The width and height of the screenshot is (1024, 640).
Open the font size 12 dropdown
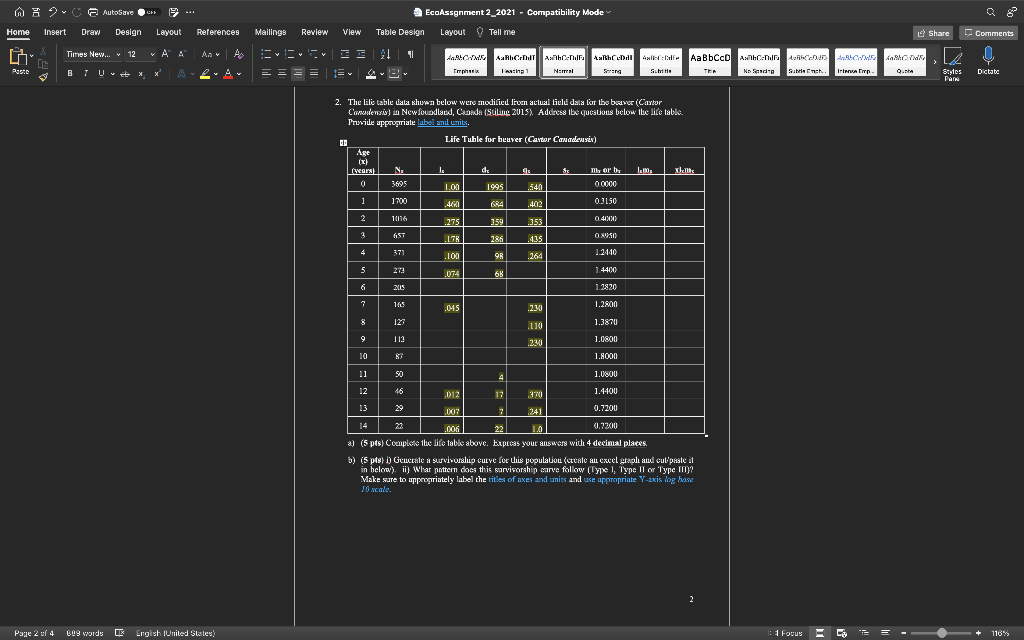[141, 54]
